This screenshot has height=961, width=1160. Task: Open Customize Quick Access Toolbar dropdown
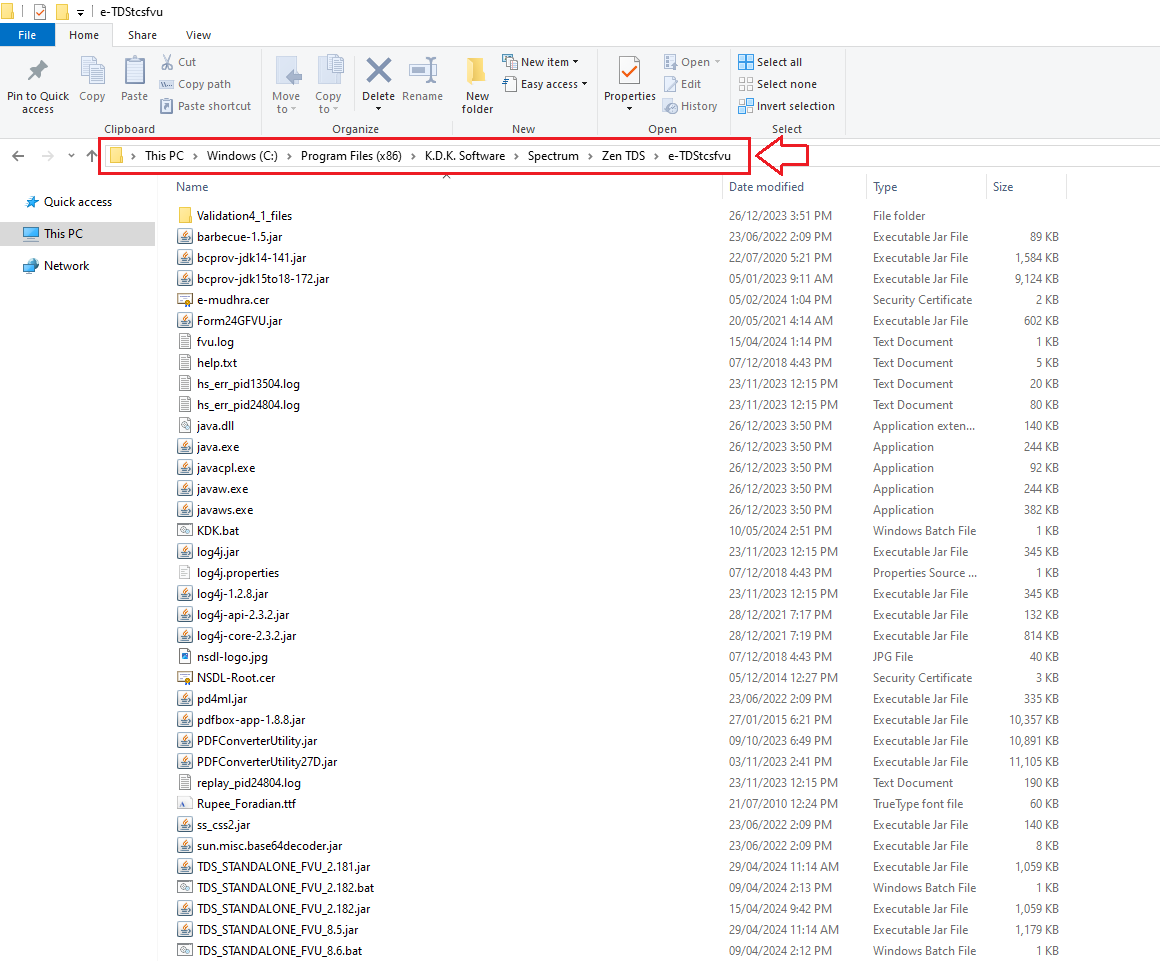pyautogui.click(x=80, y=13)
